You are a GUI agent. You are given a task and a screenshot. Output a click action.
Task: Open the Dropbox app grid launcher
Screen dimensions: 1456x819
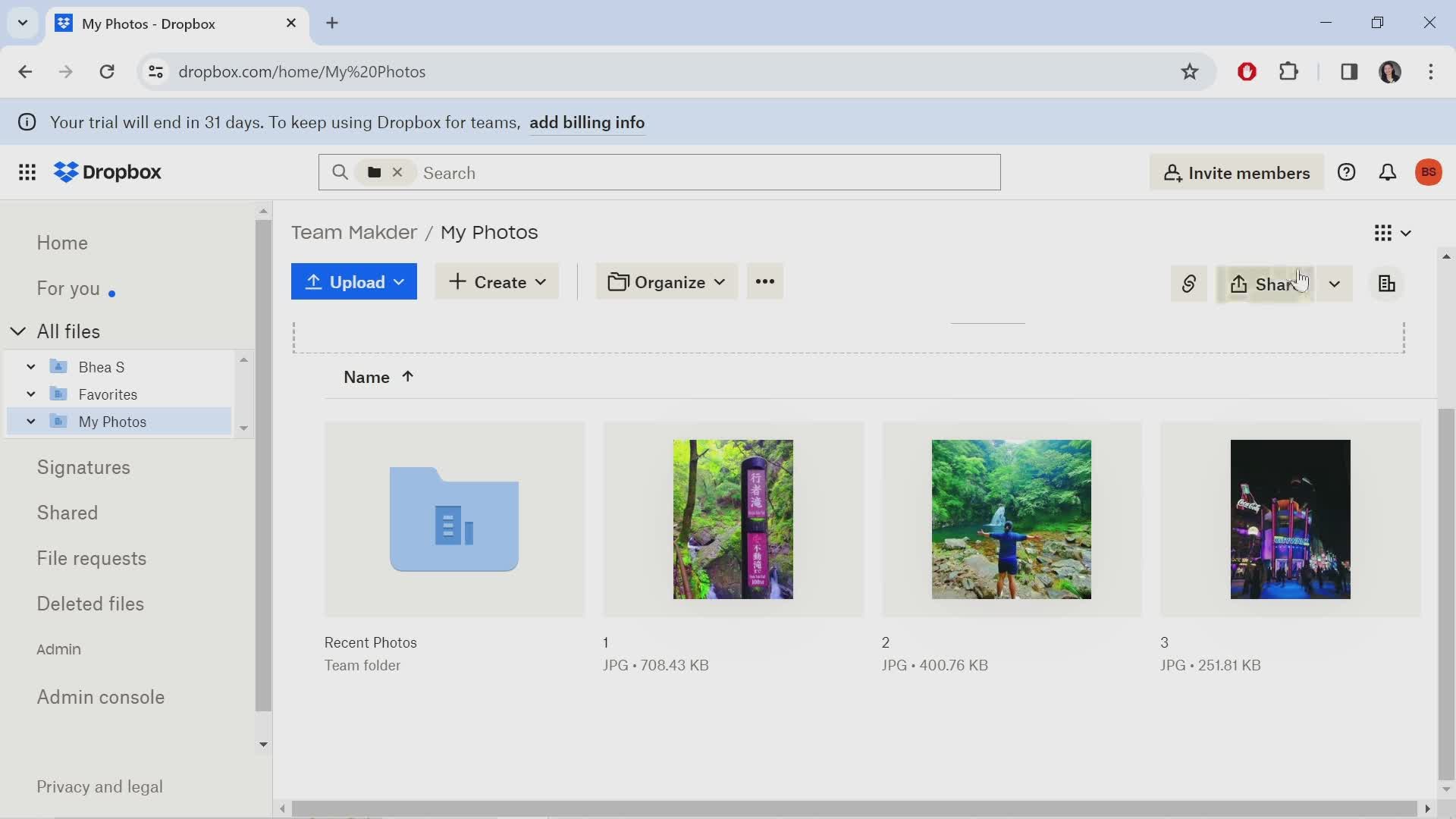[x=27, y=173]
